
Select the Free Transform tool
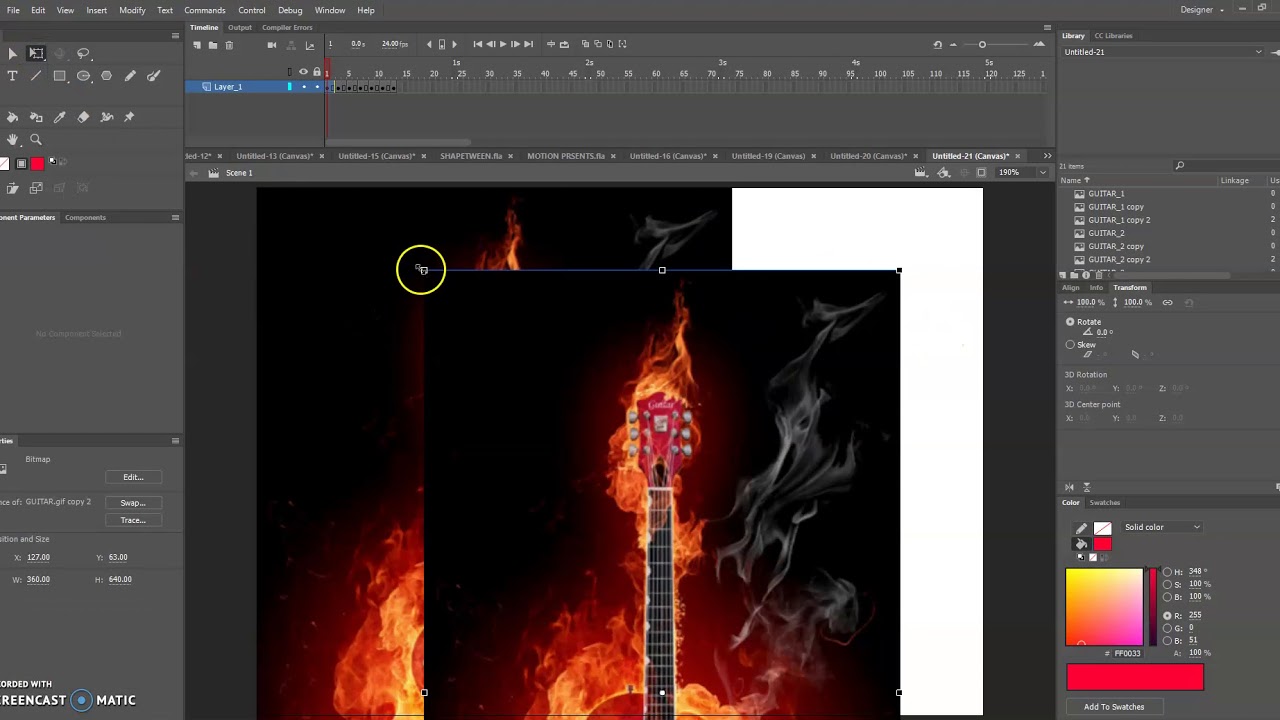[x=36, y=53]
